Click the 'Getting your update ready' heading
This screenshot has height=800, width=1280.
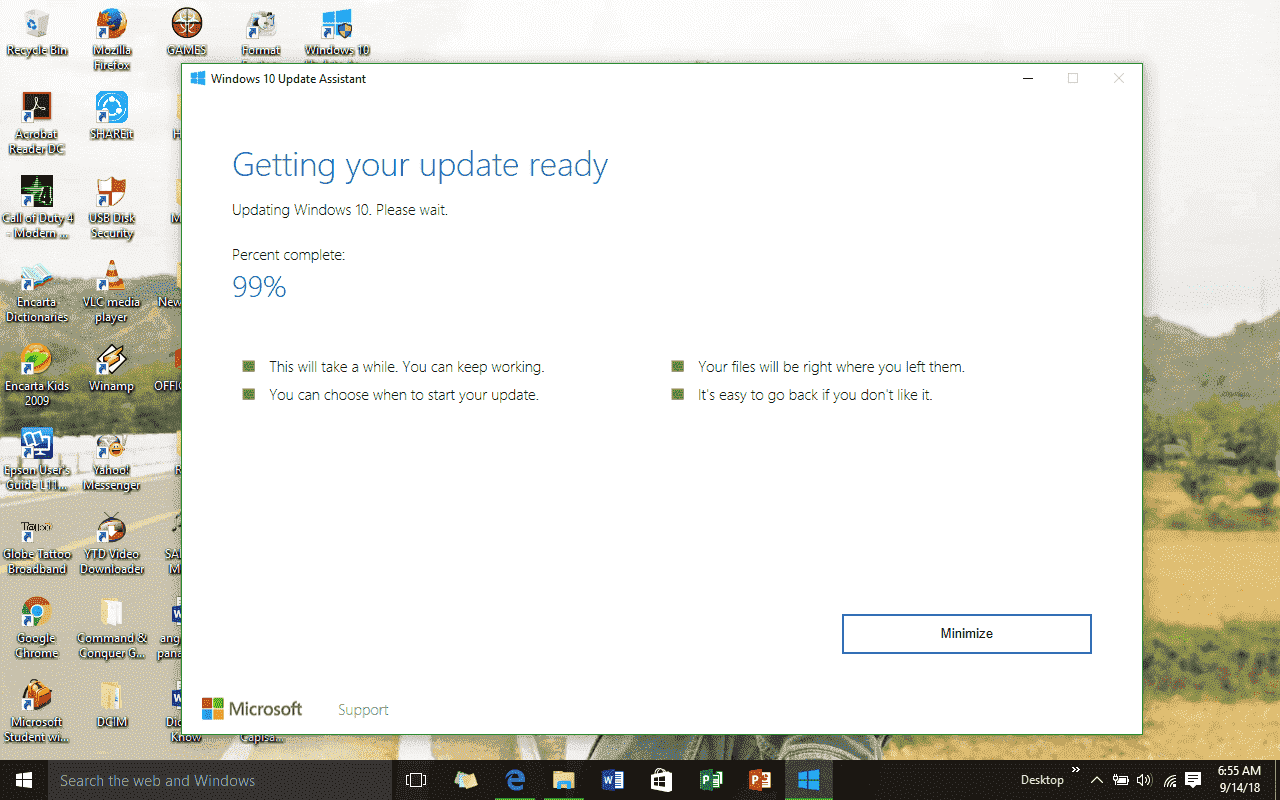[420, 166]
